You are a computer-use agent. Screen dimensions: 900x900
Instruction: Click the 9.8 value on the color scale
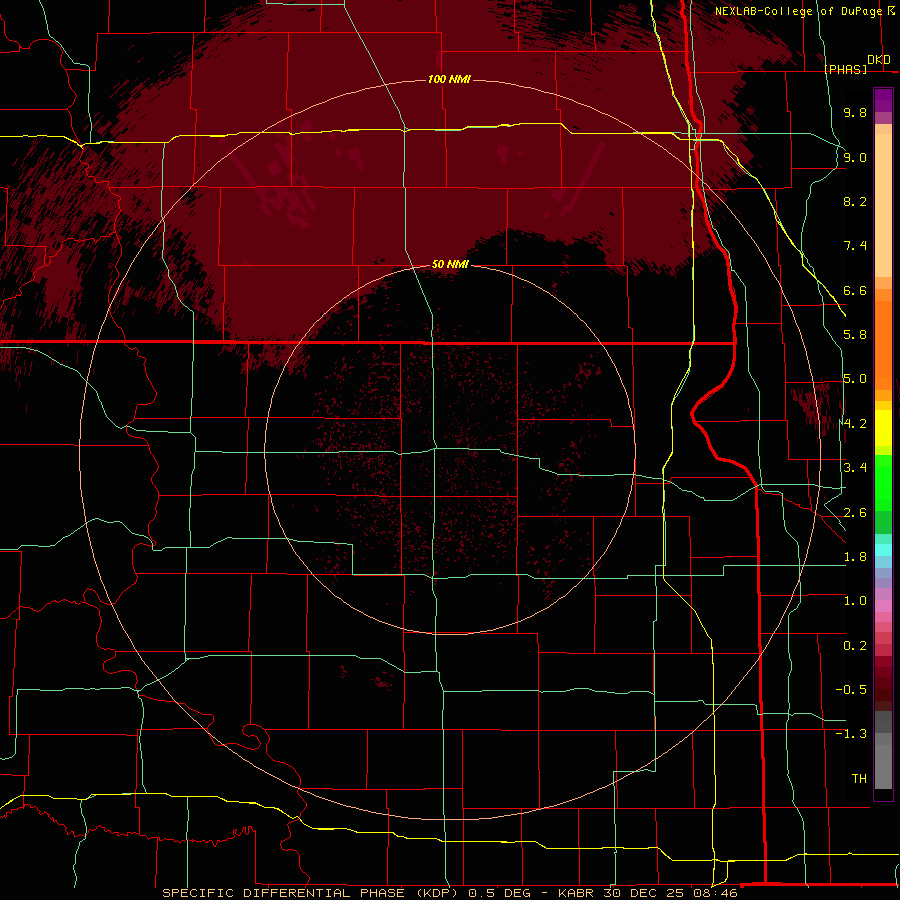click(x=855, y=112)
